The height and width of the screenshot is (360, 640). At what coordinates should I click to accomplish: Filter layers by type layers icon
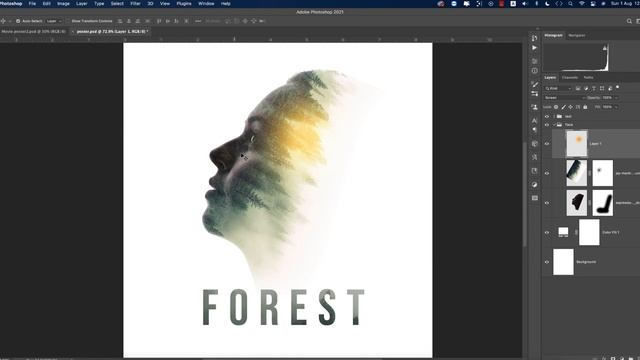594,88
